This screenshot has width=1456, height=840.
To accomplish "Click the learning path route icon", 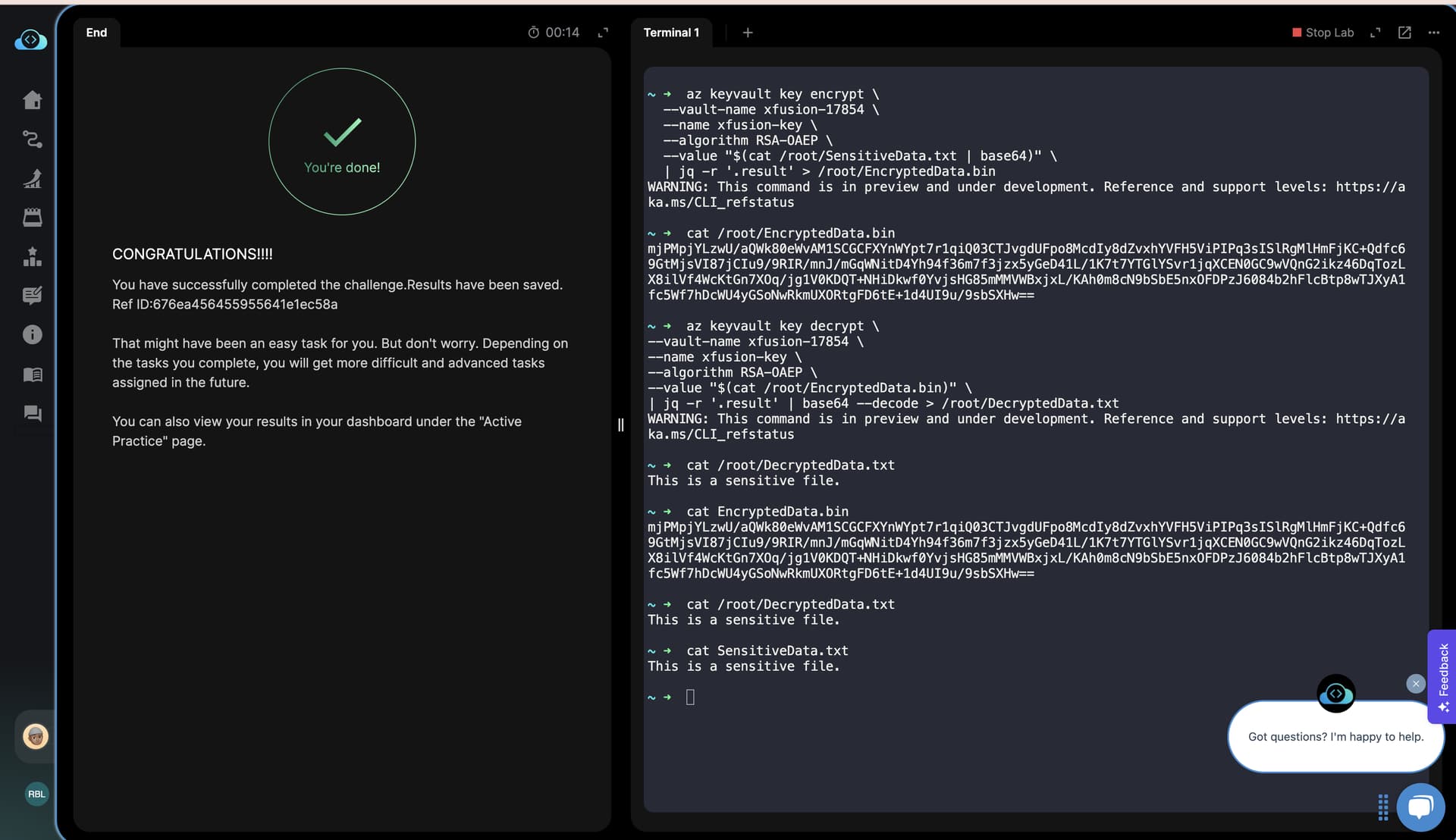I will click(32, 139).
